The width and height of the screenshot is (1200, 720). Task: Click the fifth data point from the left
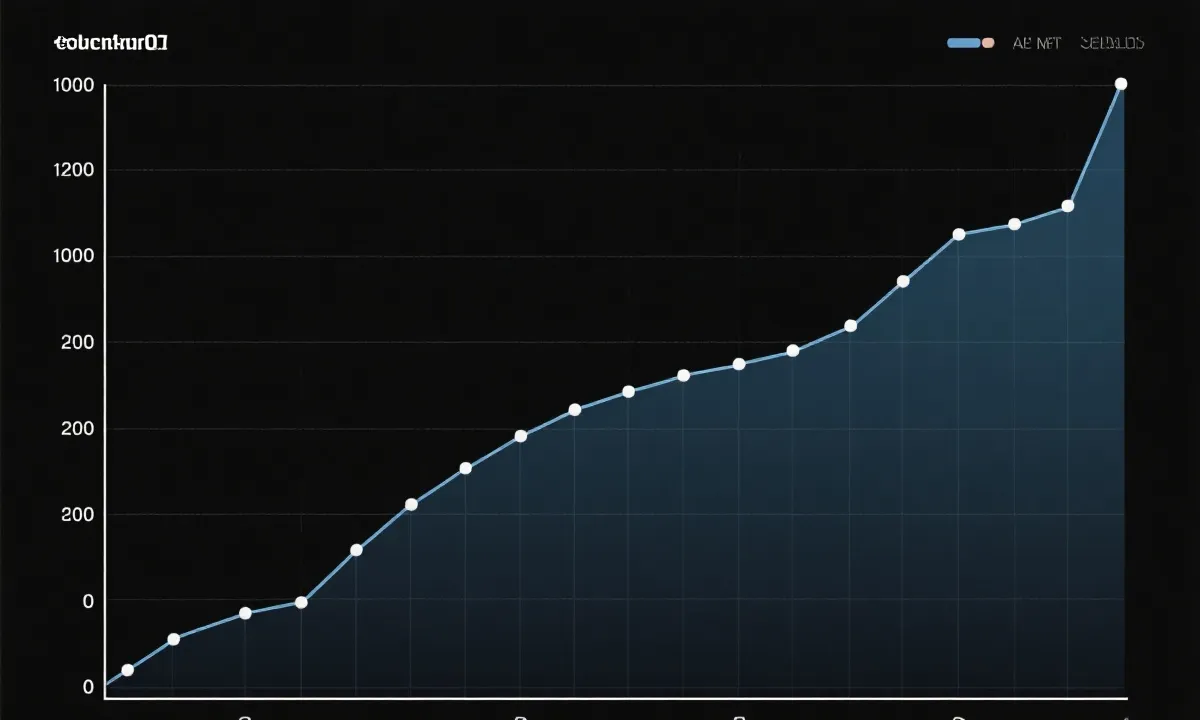[356, 550]
